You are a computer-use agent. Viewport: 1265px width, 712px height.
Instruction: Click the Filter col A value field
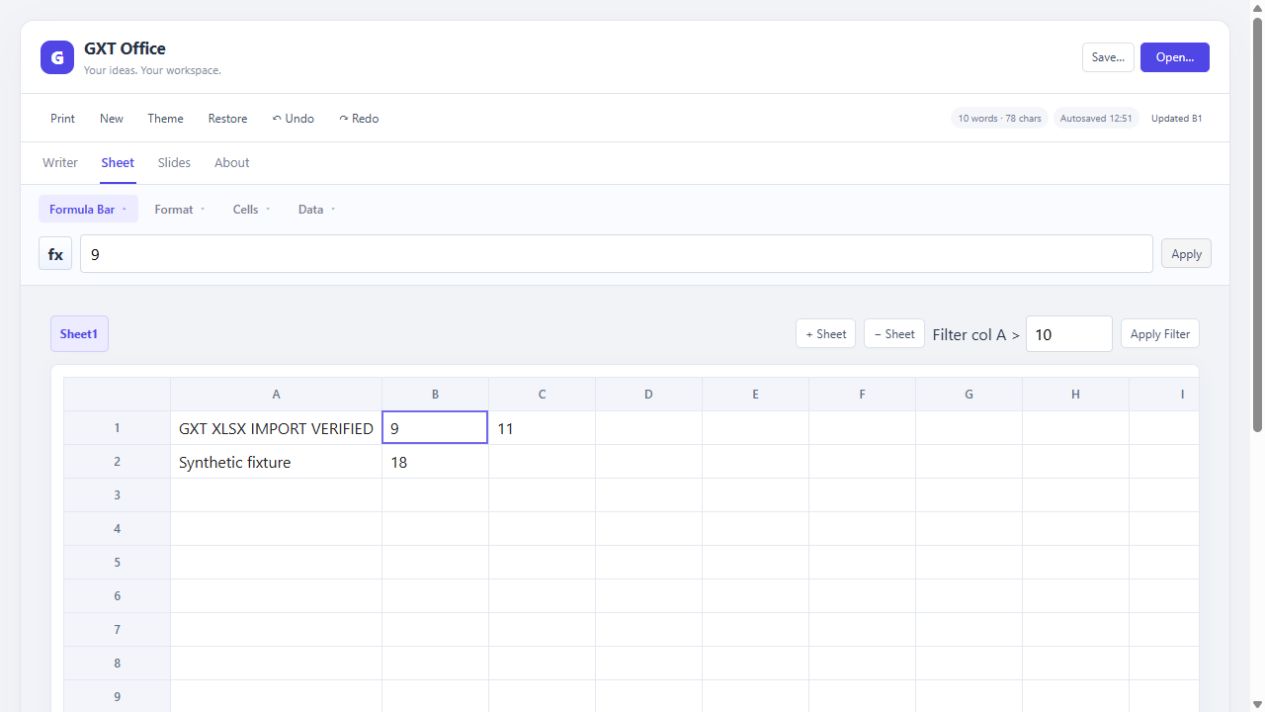pyautogui.click(x=1069, y=334)
